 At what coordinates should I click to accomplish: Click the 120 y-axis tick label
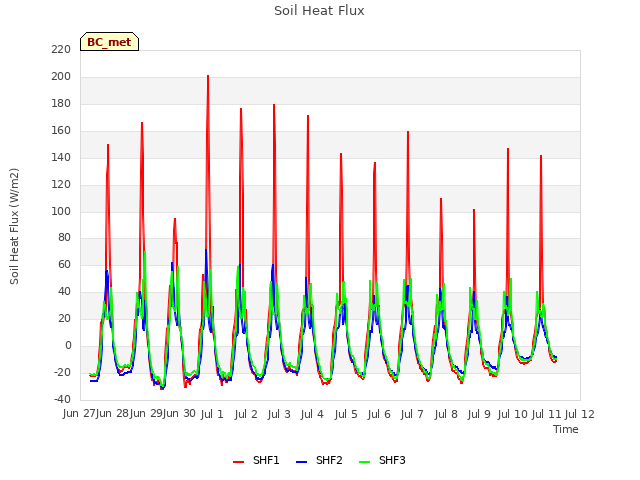tap(61, 184)
